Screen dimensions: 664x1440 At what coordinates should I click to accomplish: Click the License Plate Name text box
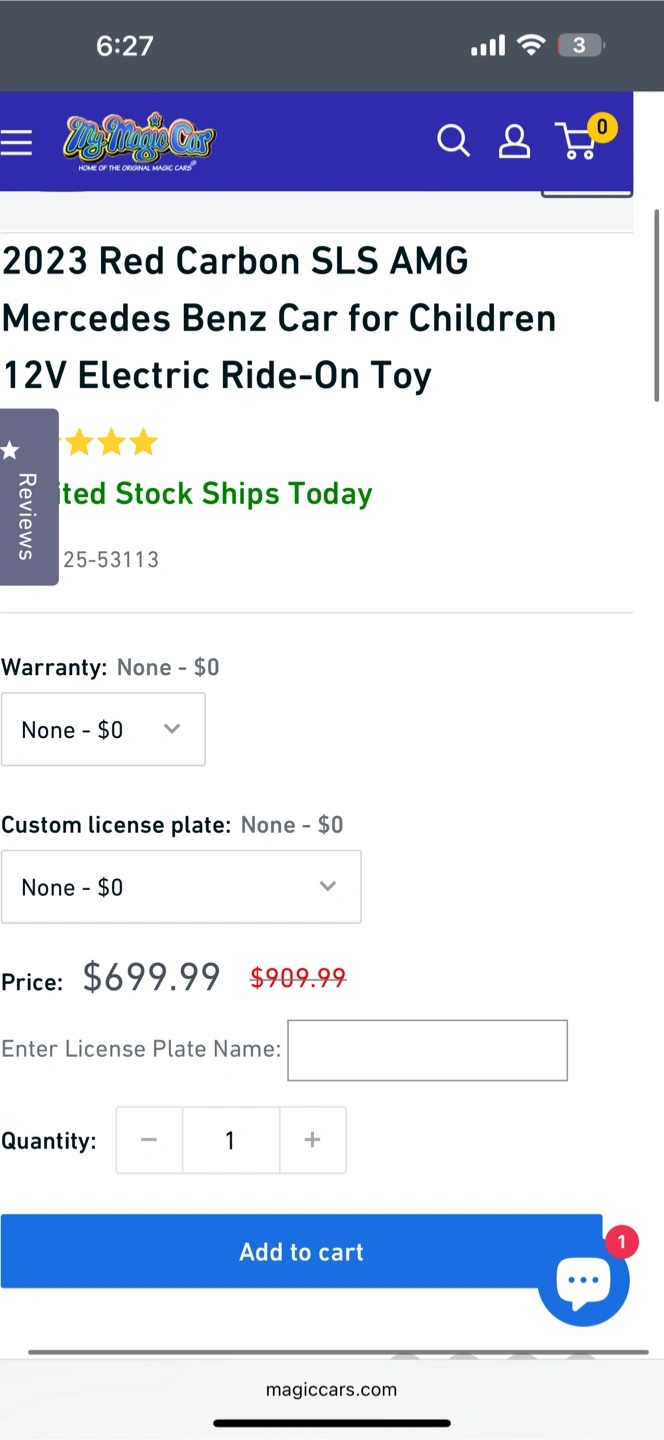[x=427, y=1050]
